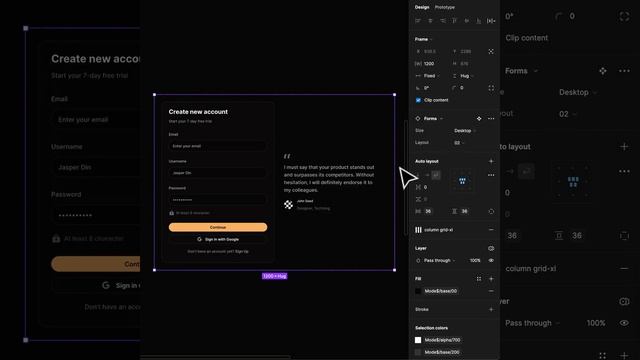Select wrap auto layout direction in small panel

tap(436, 175)
